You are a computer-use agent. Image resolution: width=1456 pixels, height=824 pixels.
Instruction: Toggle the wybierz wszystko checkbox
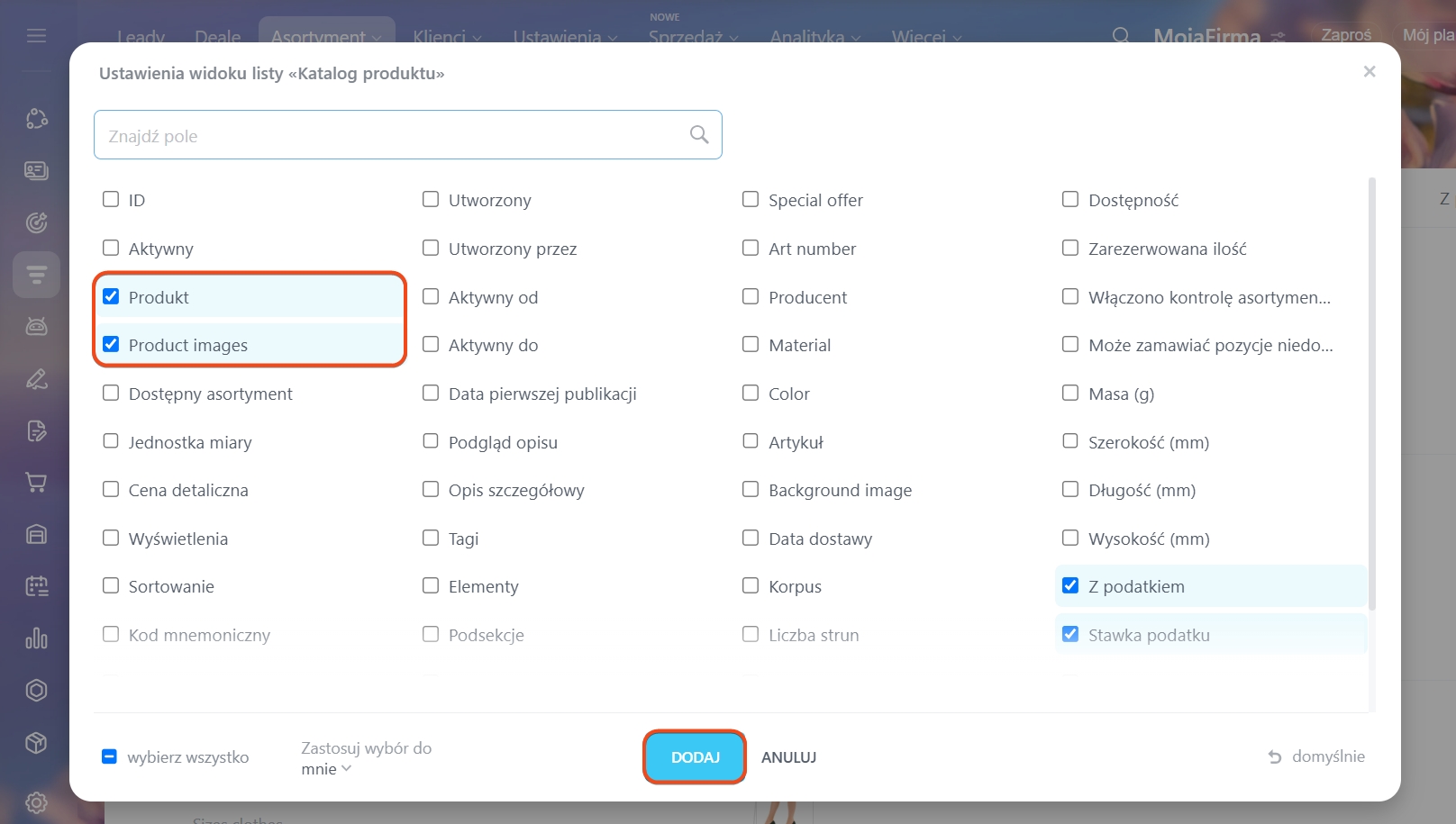pyautogui.click(x=109, y=756)
